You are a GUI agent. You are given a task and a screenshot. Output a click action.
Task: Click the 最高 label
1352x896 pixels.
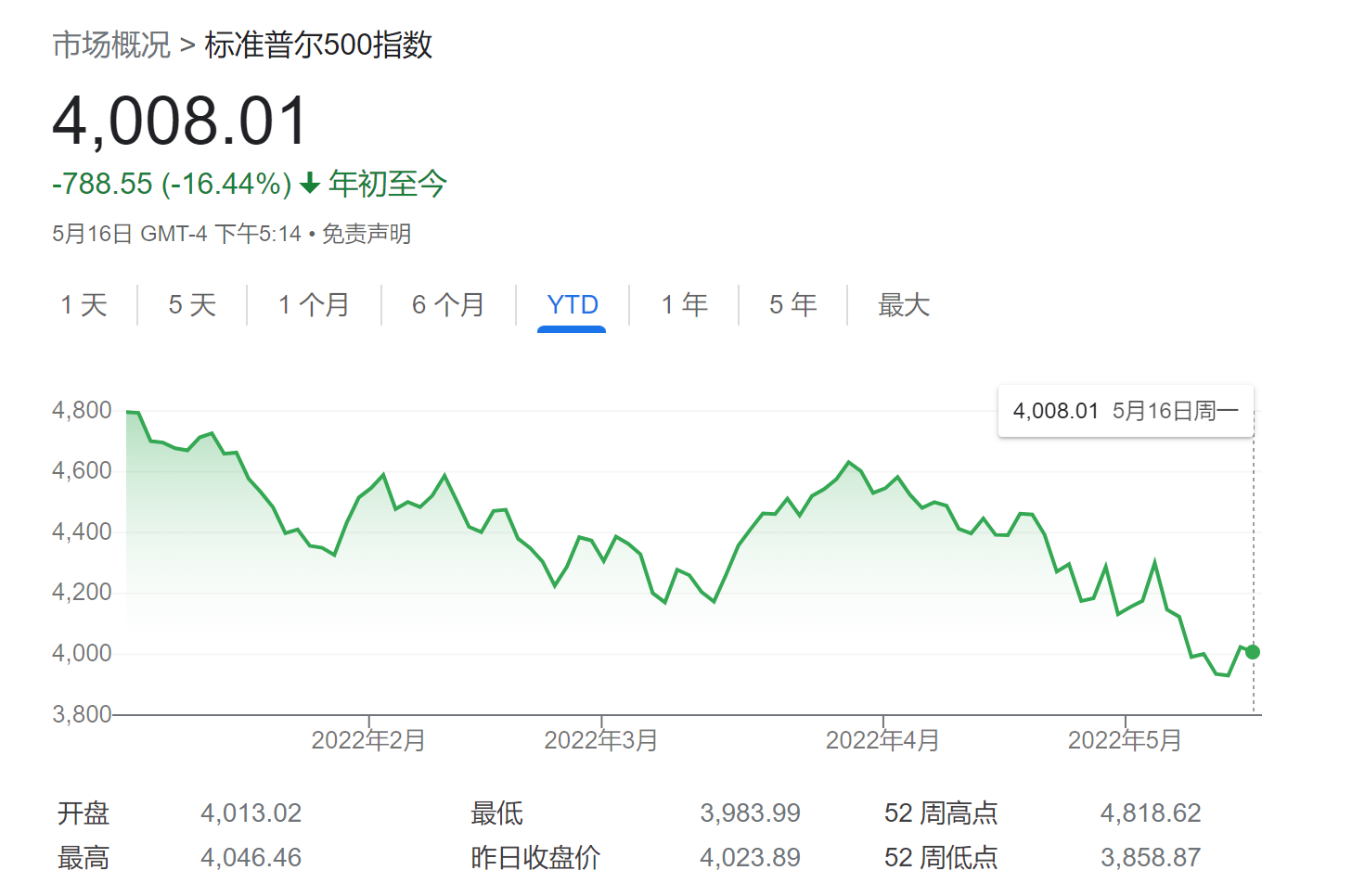(84, 858)
